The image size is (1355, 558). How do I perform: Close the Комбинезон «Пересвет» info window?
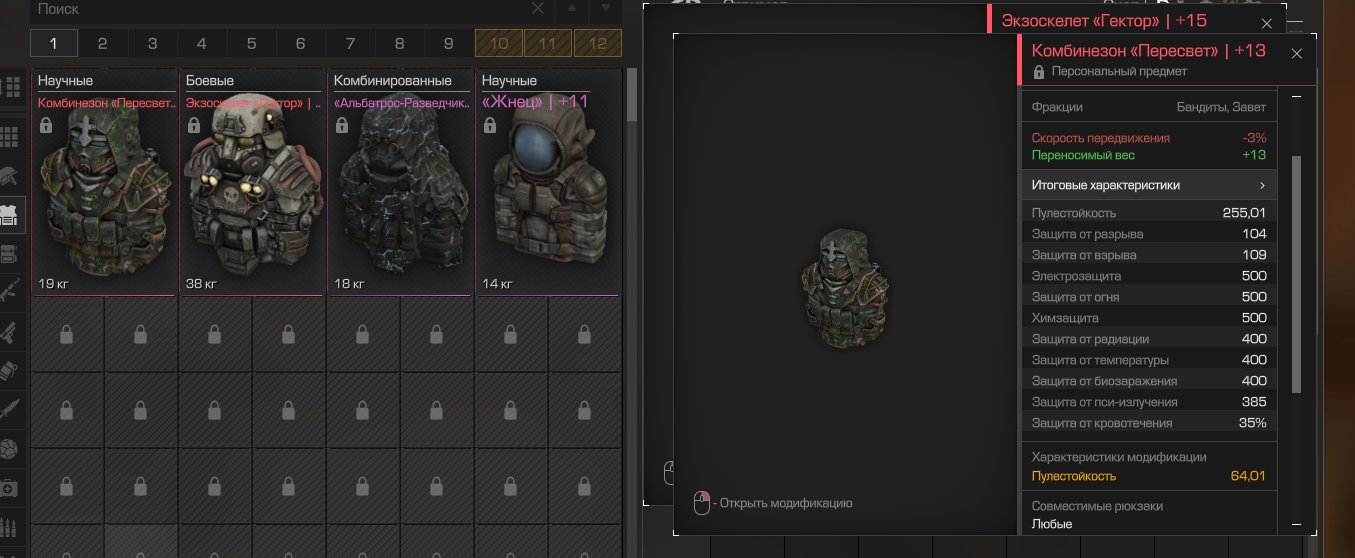1297,54
